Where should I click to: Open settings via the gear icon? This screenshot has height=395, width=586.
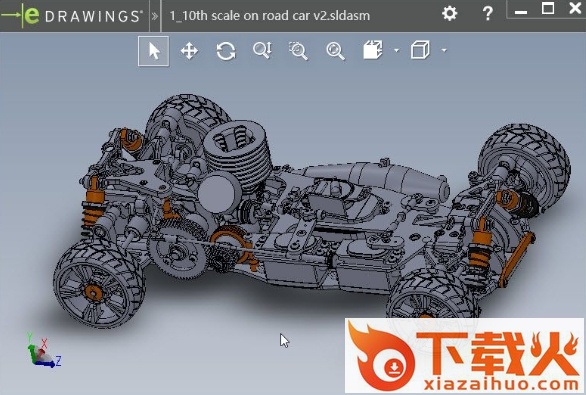click(449, 14)
